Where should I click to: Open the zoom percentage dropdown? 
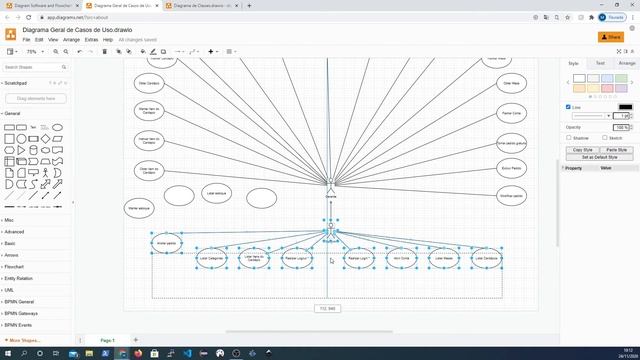(x=35, y=52)
